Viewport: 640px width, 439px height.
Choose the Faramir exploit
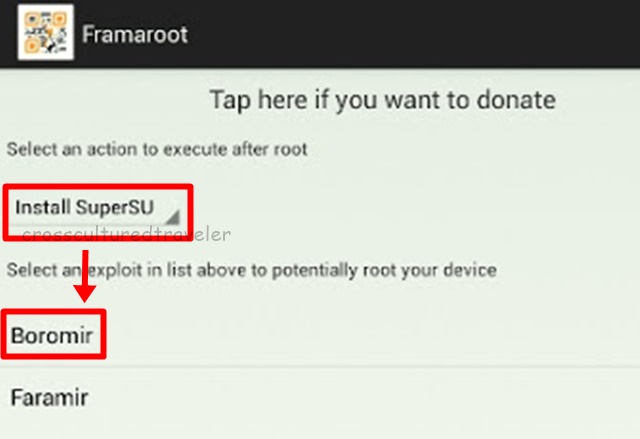[x=49, y=398]
